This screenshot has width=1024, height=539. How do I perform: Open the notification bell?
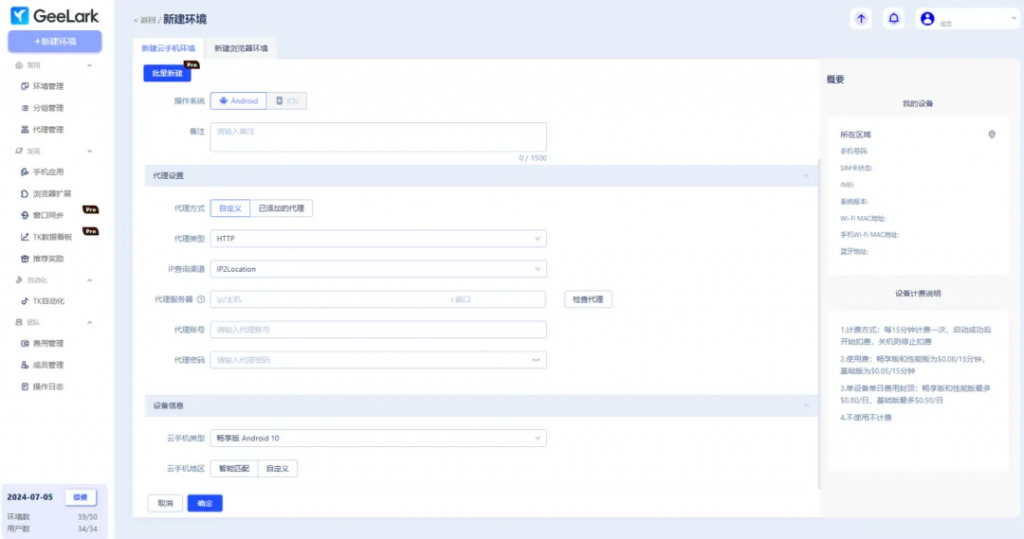(x=893, y=19)
